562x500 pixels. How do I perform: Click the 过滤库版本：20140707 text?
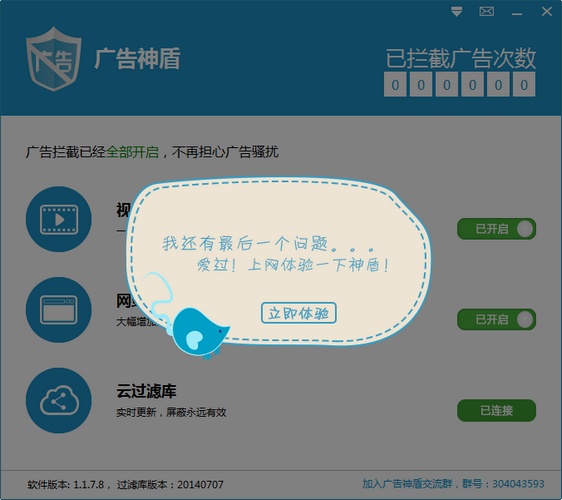[170, 485]
